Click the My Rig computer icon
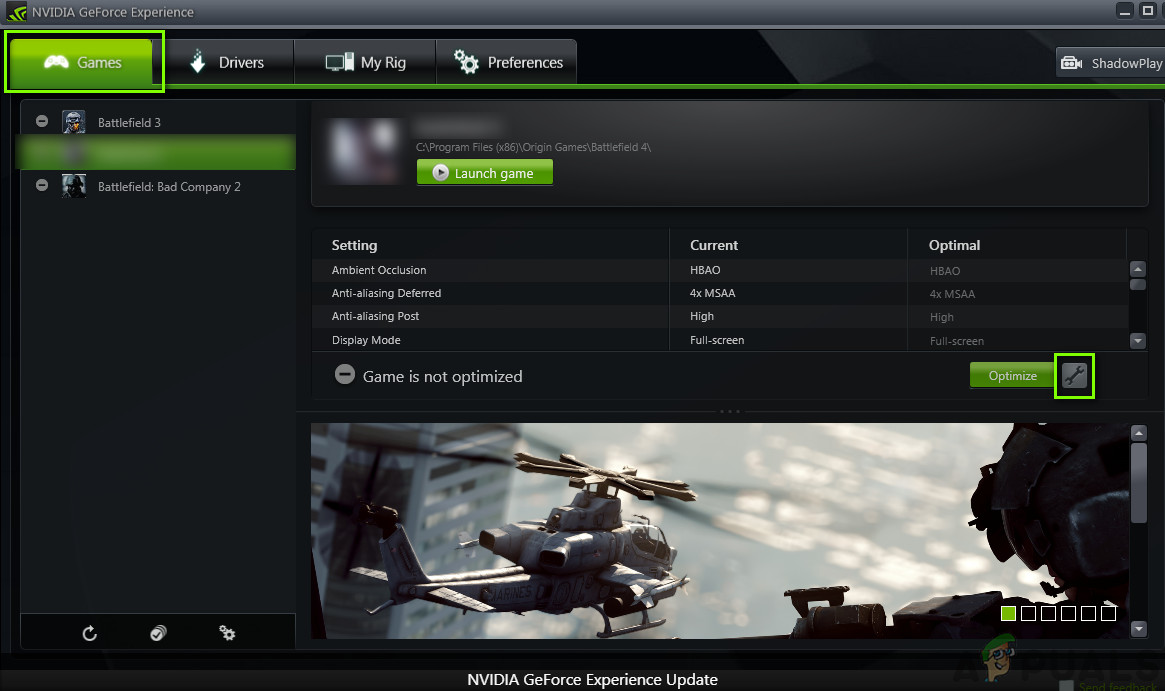Viewport: 1165px width, 691px height. tap(340, 62)
